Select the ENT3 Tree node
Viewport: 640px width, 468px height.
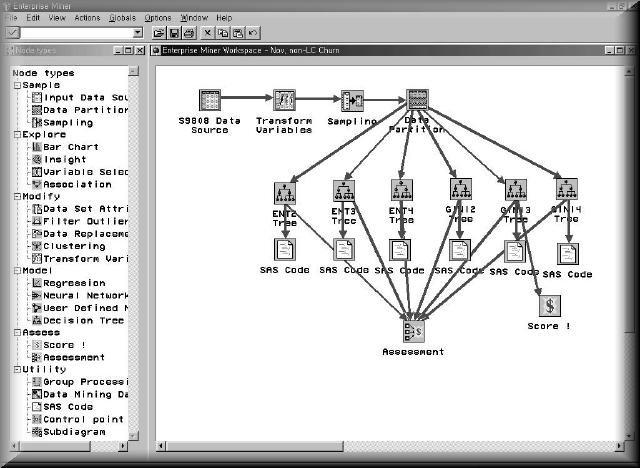pos(344,191)
